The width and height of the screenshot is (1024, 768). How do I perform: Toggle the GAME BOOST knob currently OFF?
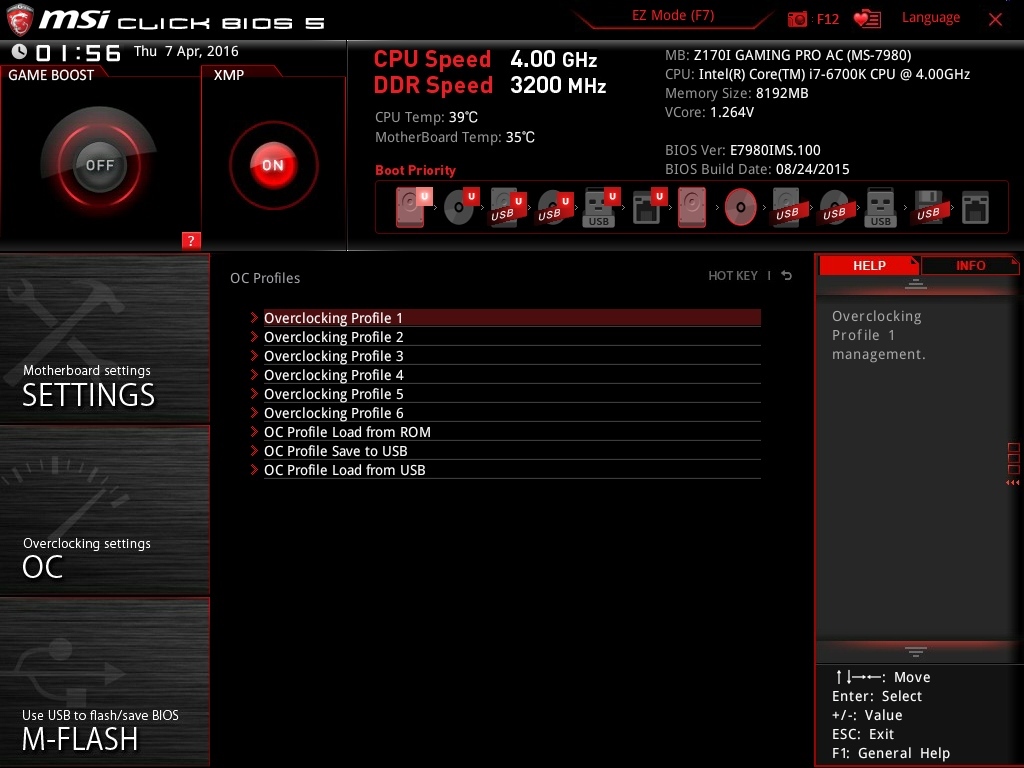pyautogui.click(x=99, y=165)
